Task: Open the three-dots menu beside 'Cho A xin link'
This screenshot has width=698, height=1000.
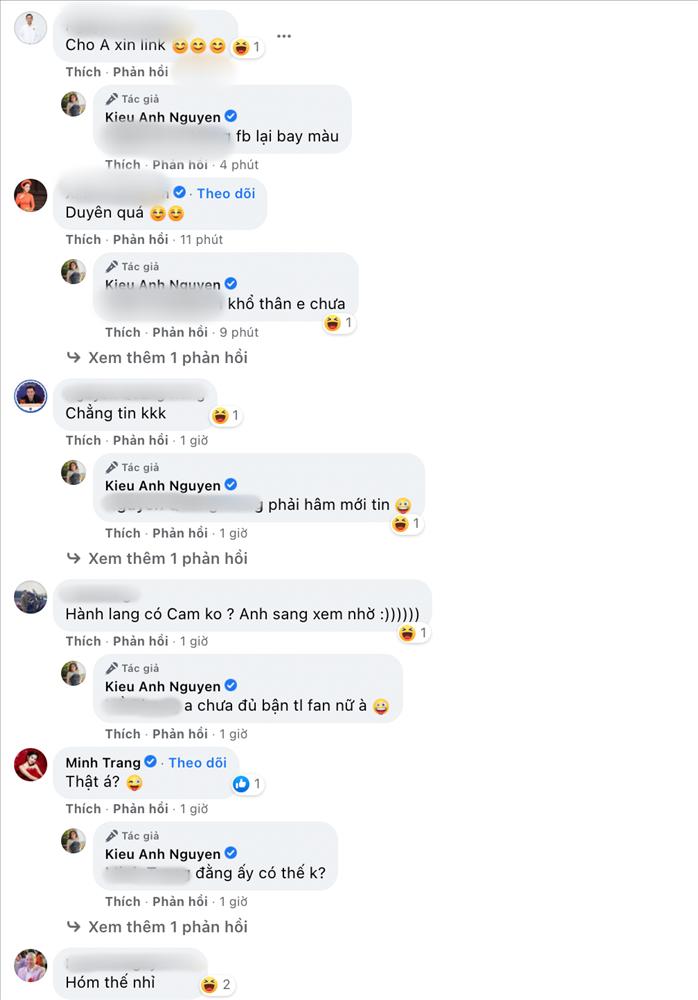Action: (x=284, y=36)
